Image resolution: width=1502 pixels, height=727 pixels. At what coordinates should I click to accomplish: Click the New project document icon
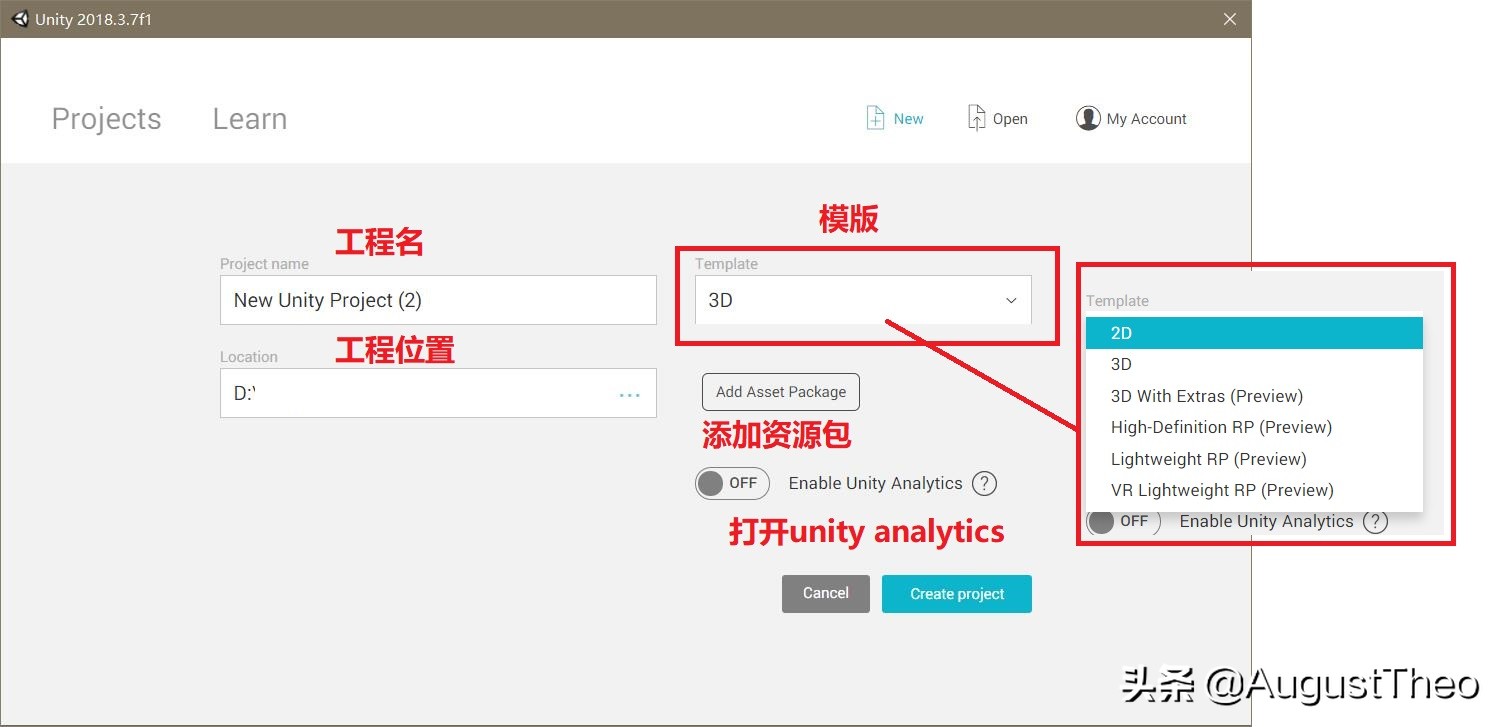[x=875, y=118]
